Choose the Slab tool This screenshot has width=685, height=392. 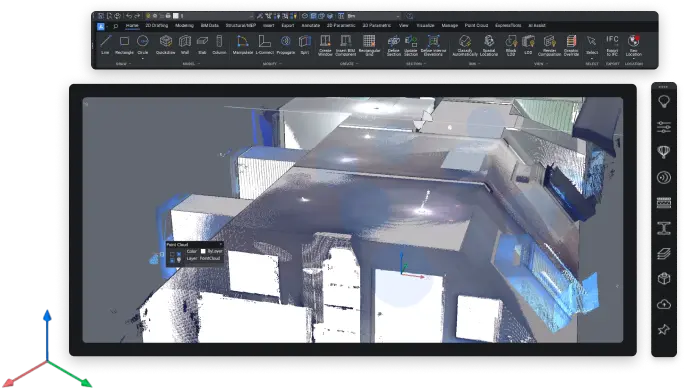[x=202, y=45]
